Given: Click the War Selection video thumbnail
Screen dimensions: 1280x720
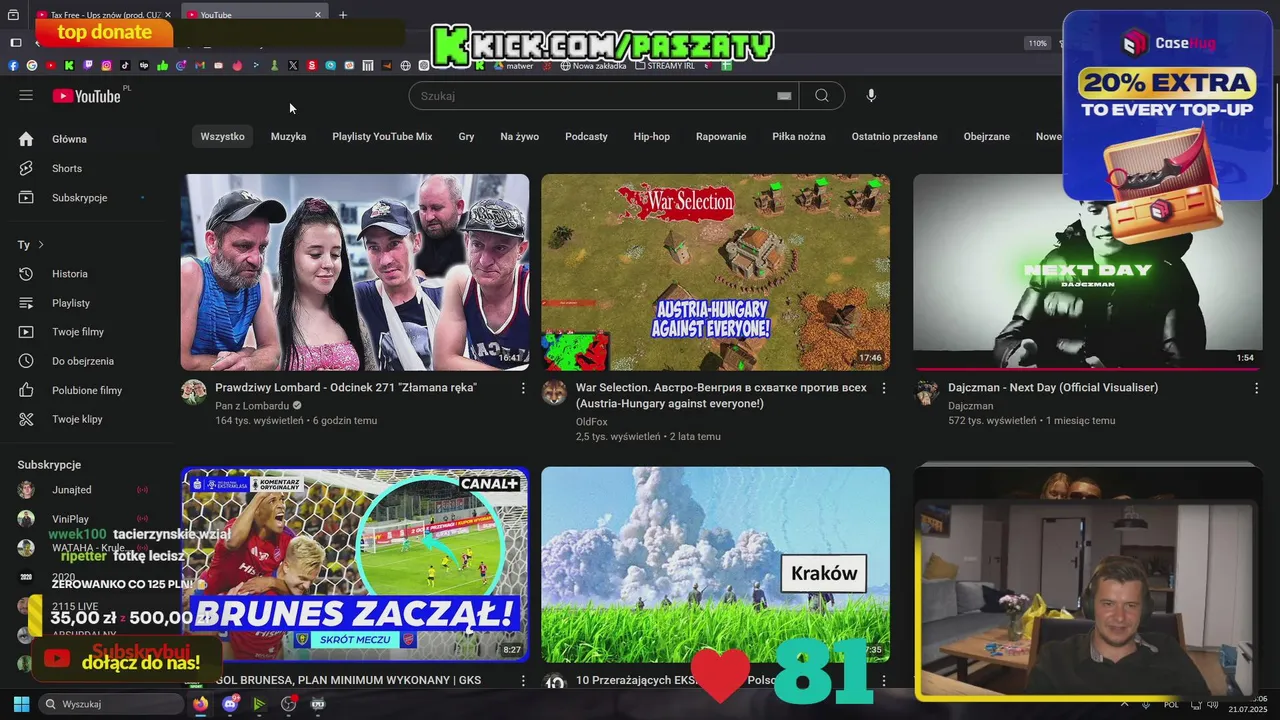Looking at the screenshot, I should coord(715,272).
